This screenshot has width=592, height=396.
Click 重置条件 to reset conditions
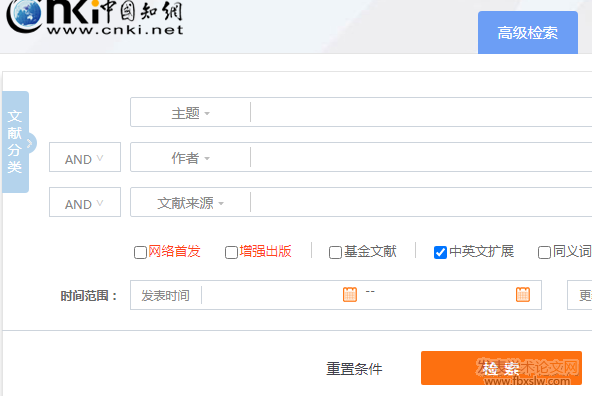point(354,369)
